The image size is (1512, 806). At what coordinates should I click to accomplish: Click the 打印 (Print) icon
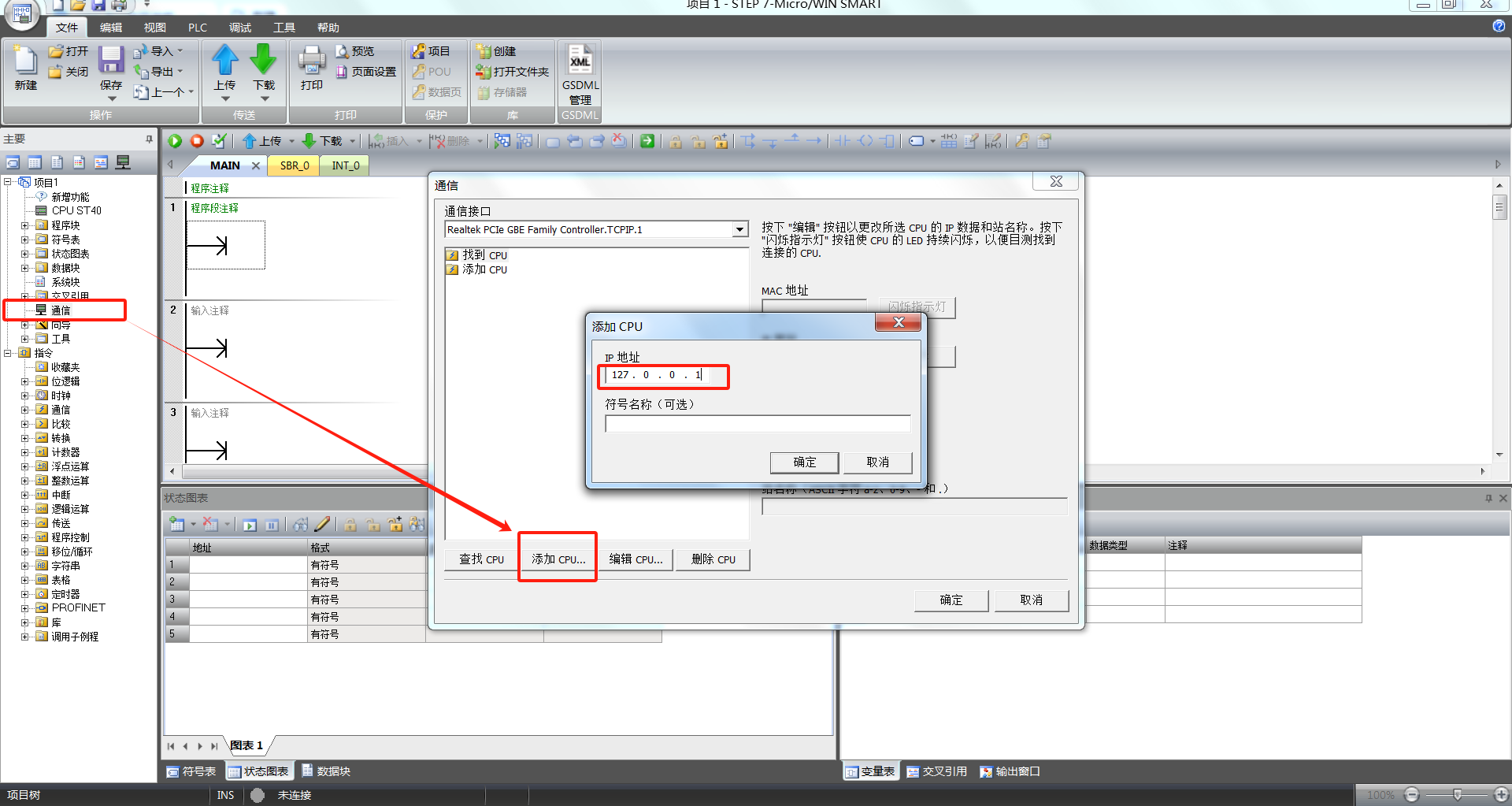pos(312,61)
